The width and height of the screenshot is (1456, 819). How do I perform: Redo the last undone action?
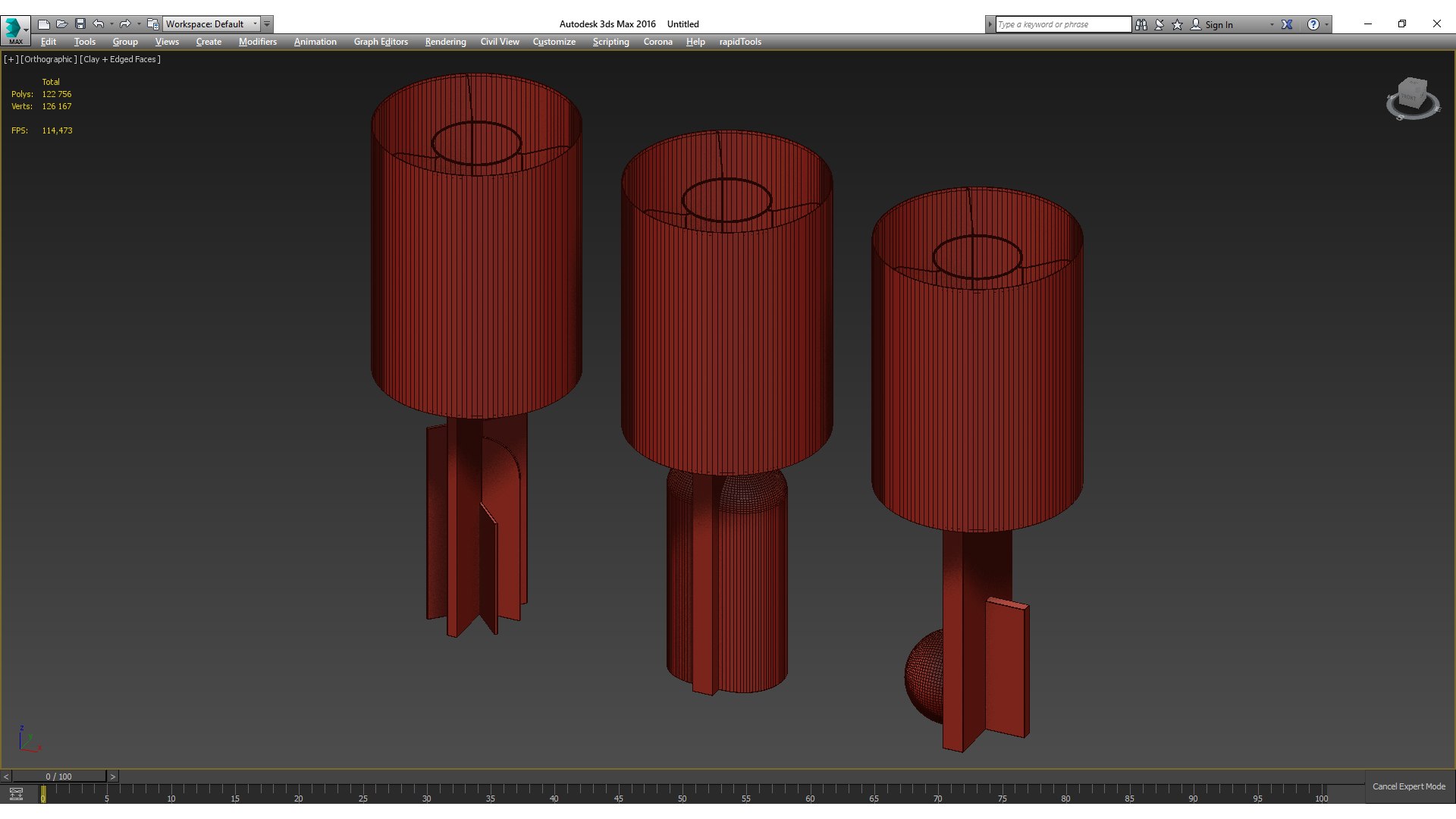click(126, 24)
